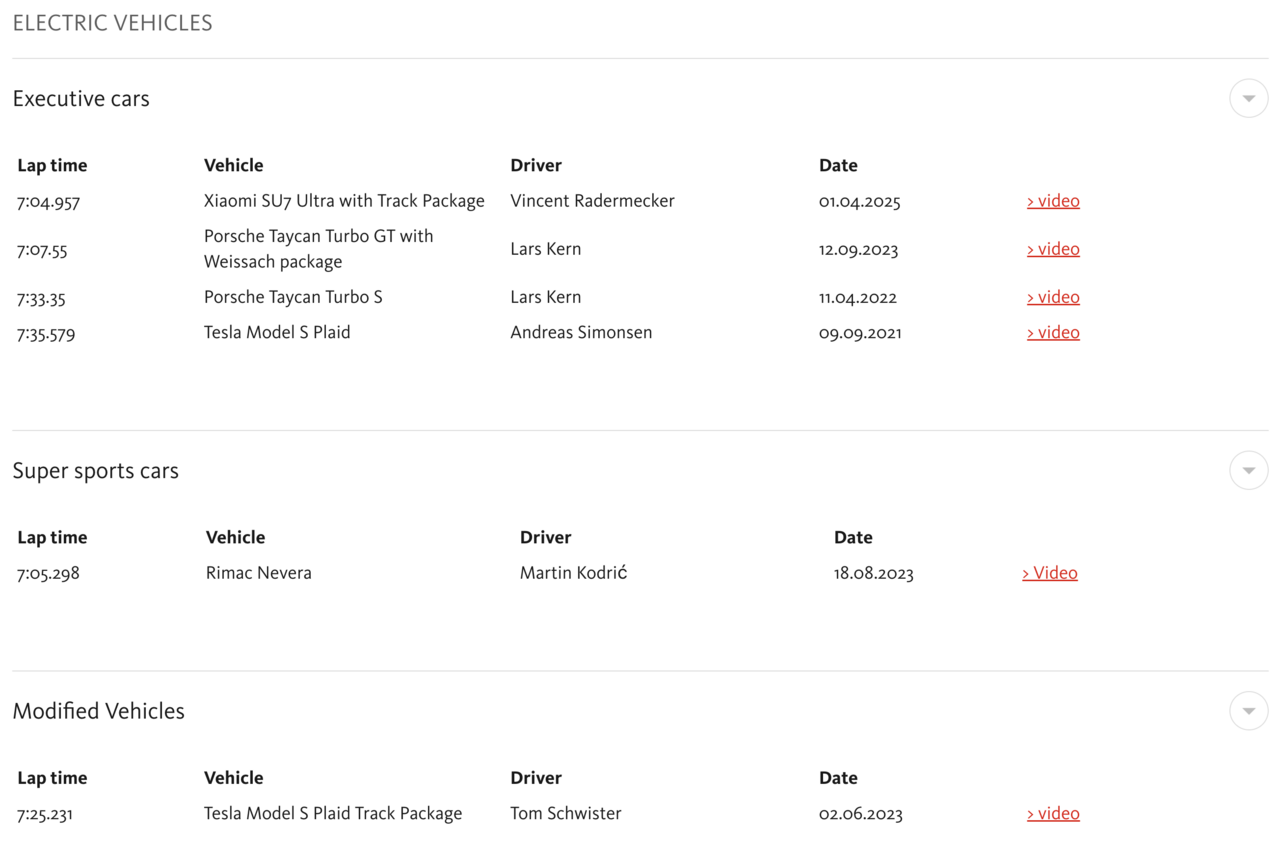1280x858 pixels.
Task: Open the Rimac Nevera Video link
Action: tap(1050, 573)
